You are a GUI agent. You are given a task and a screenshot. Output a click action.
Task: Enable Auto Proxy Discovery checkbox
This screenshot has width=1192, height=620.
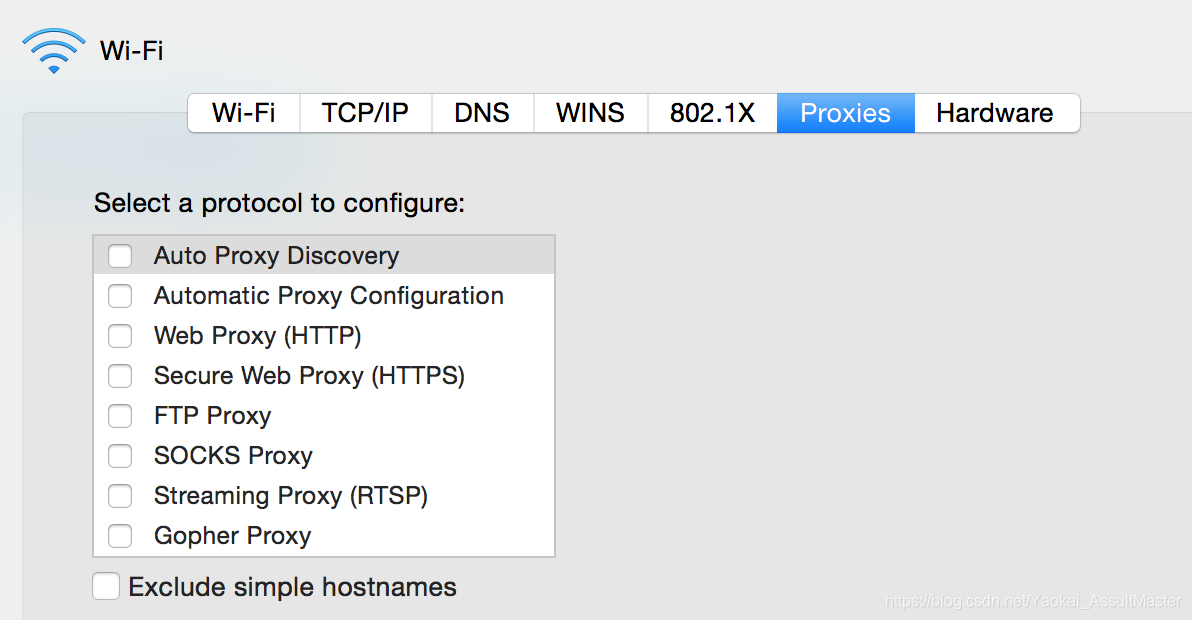point(120,256)
